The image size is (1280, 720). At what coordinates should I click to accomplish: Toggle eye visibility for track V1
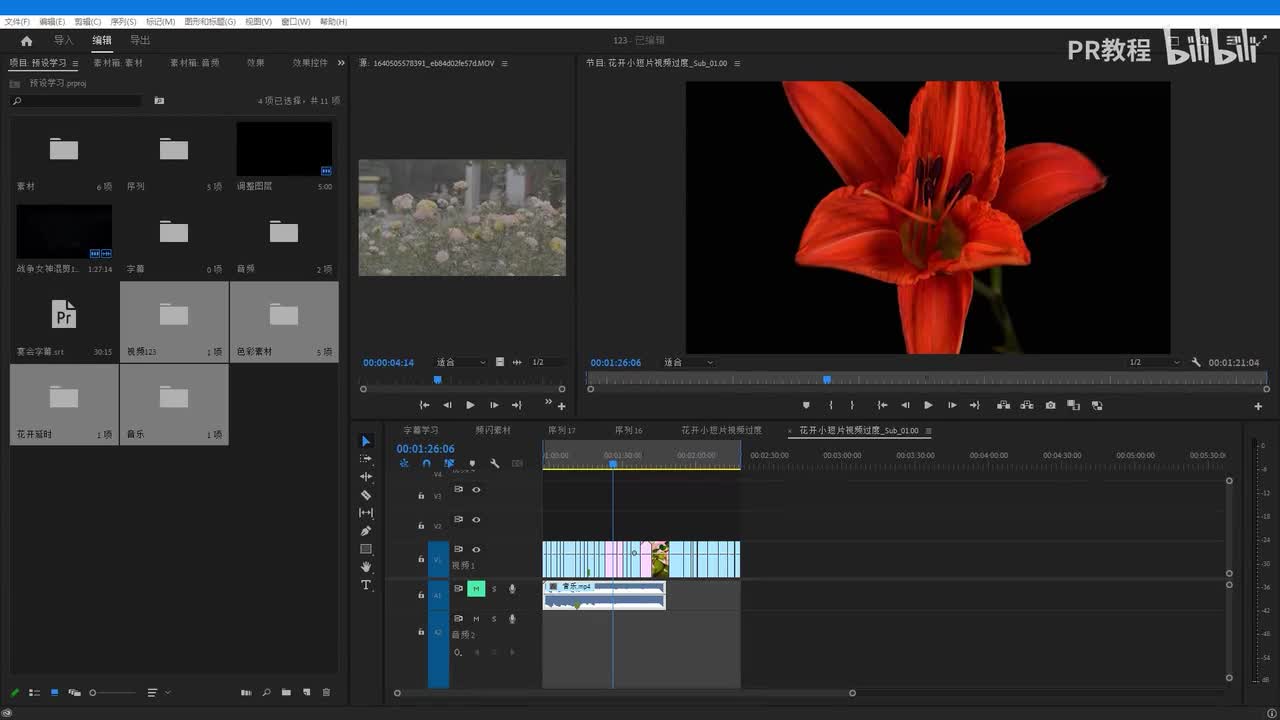pyautogui.click(x=476, y=549)
